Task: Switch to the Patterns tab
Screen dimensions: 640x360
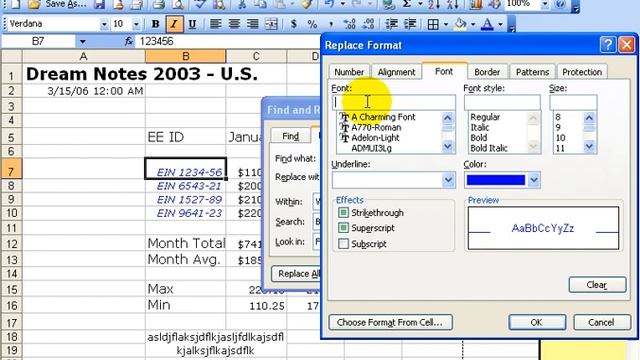Action: tap(532, 72)
